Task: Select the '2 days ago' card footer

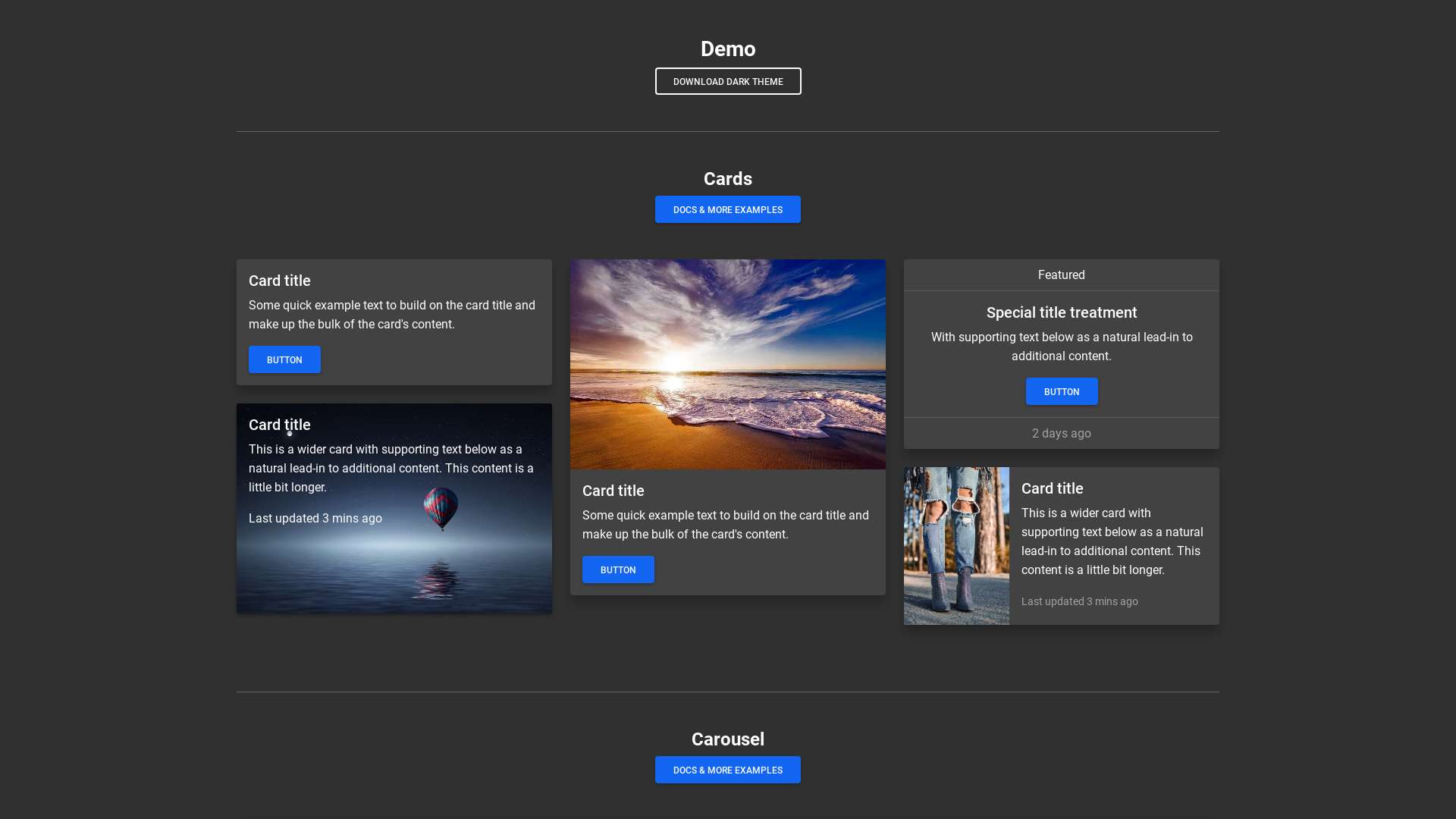Action: tap(1061, 433)
